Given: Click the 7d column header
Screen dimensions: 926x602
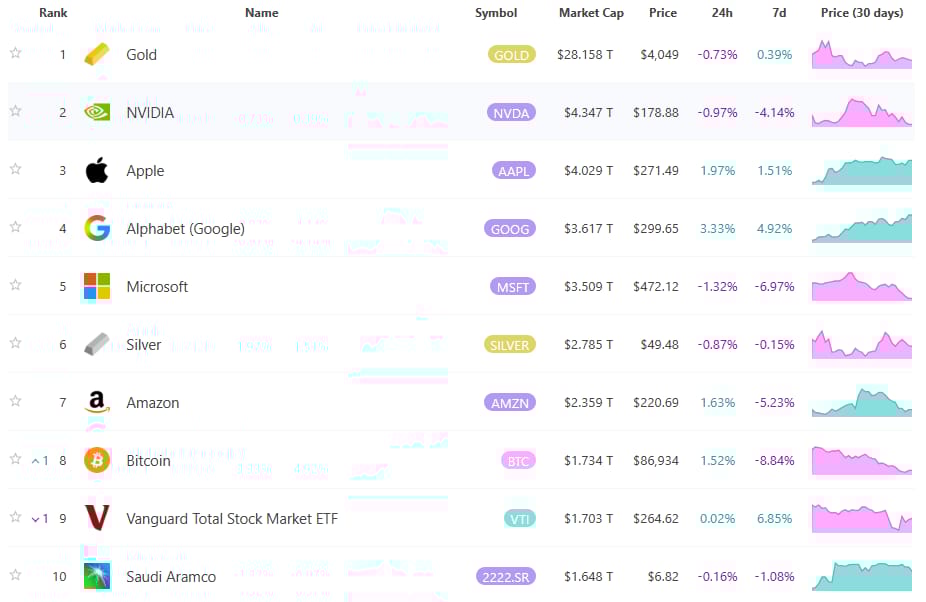Looking at the screenshot, I should click(779, 13).
